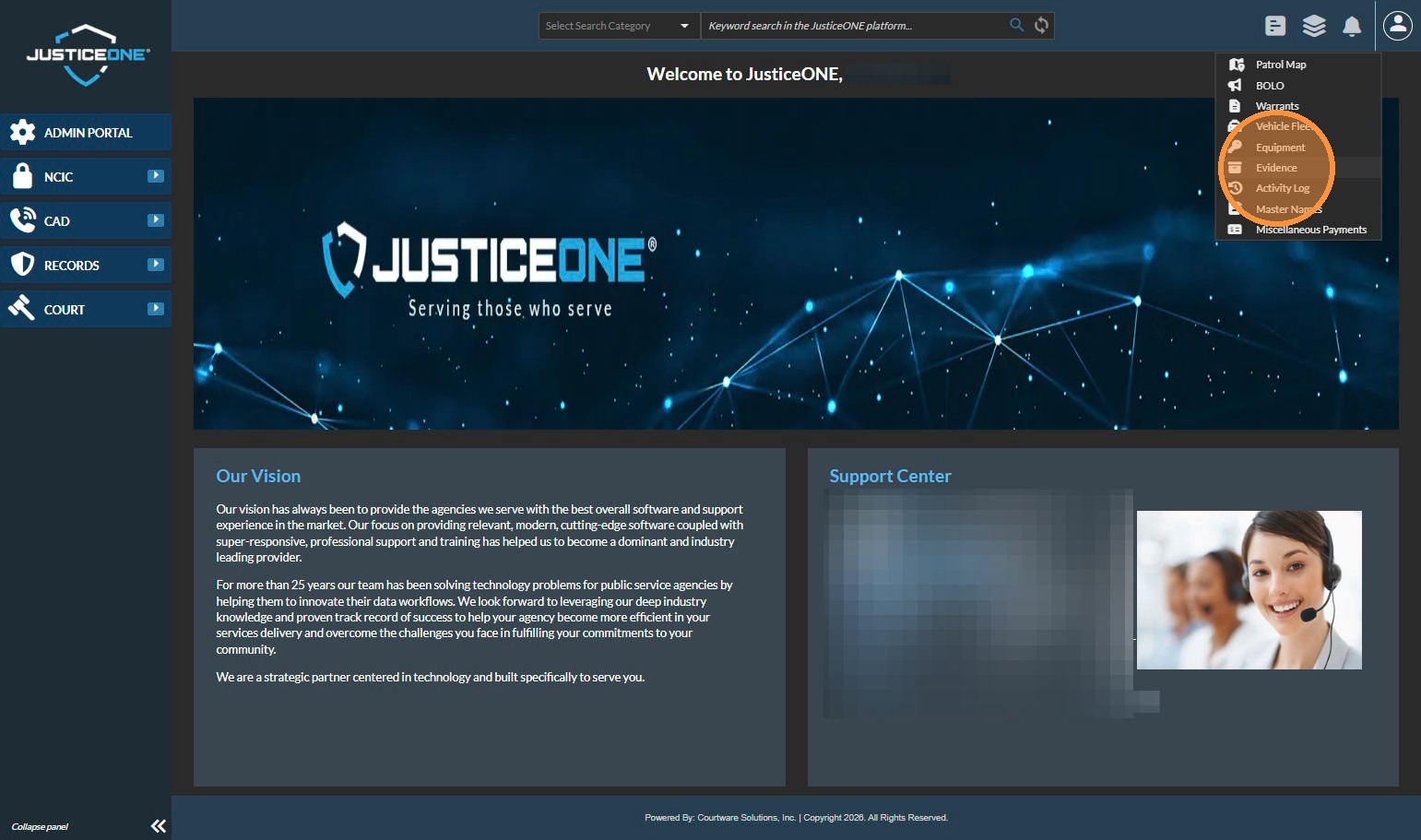Click the 'Support Center' heading

(x=890, y=476)
